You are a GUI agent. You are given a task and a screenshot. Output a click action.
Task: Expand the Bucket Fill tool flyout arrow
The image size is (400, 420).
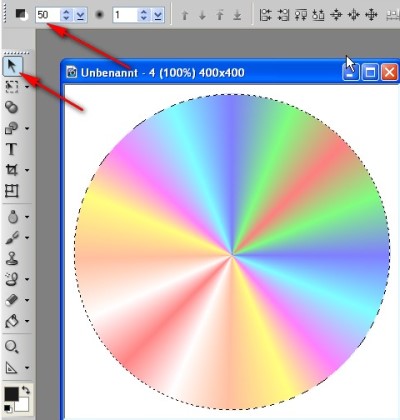click(27, 321)
